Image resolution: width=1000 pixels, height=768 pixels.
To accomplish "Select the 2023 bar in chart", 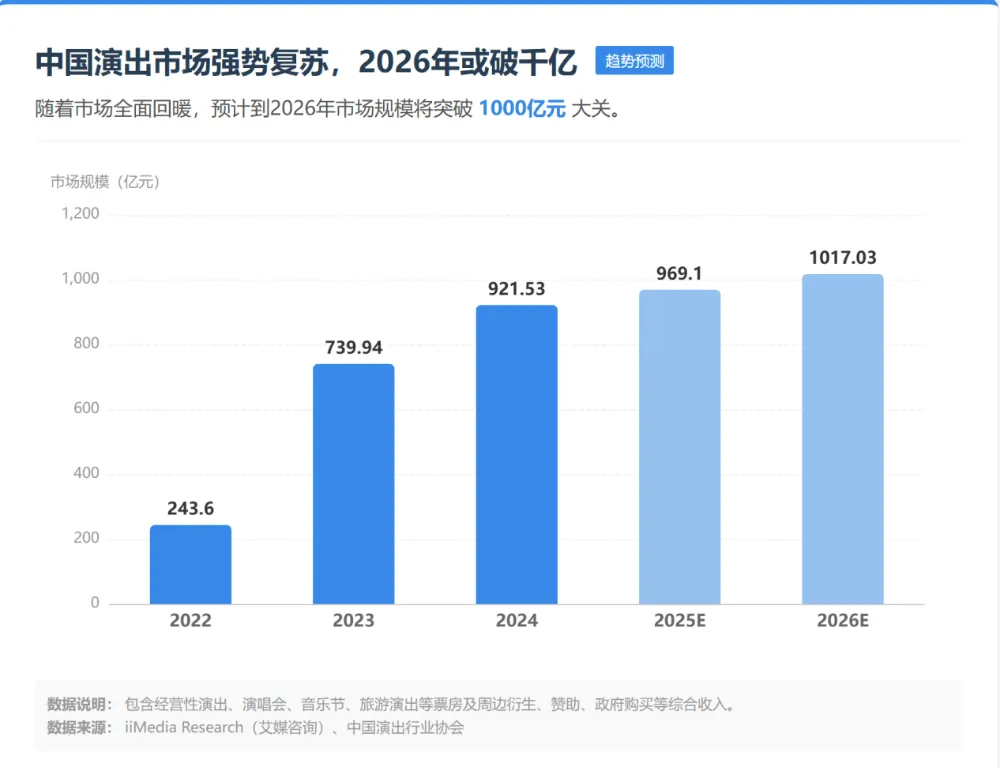I will pyautogui.click(x=353, y=484).
